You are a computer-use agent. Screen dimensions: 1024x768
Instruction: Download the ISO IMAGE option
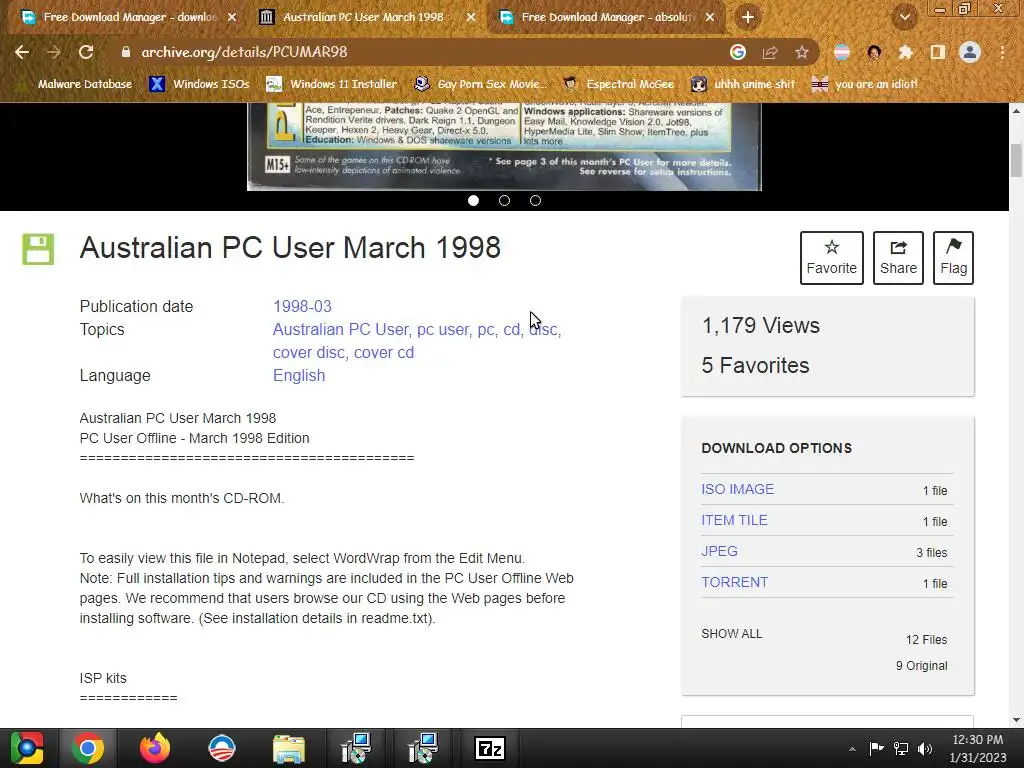(737, 489)
